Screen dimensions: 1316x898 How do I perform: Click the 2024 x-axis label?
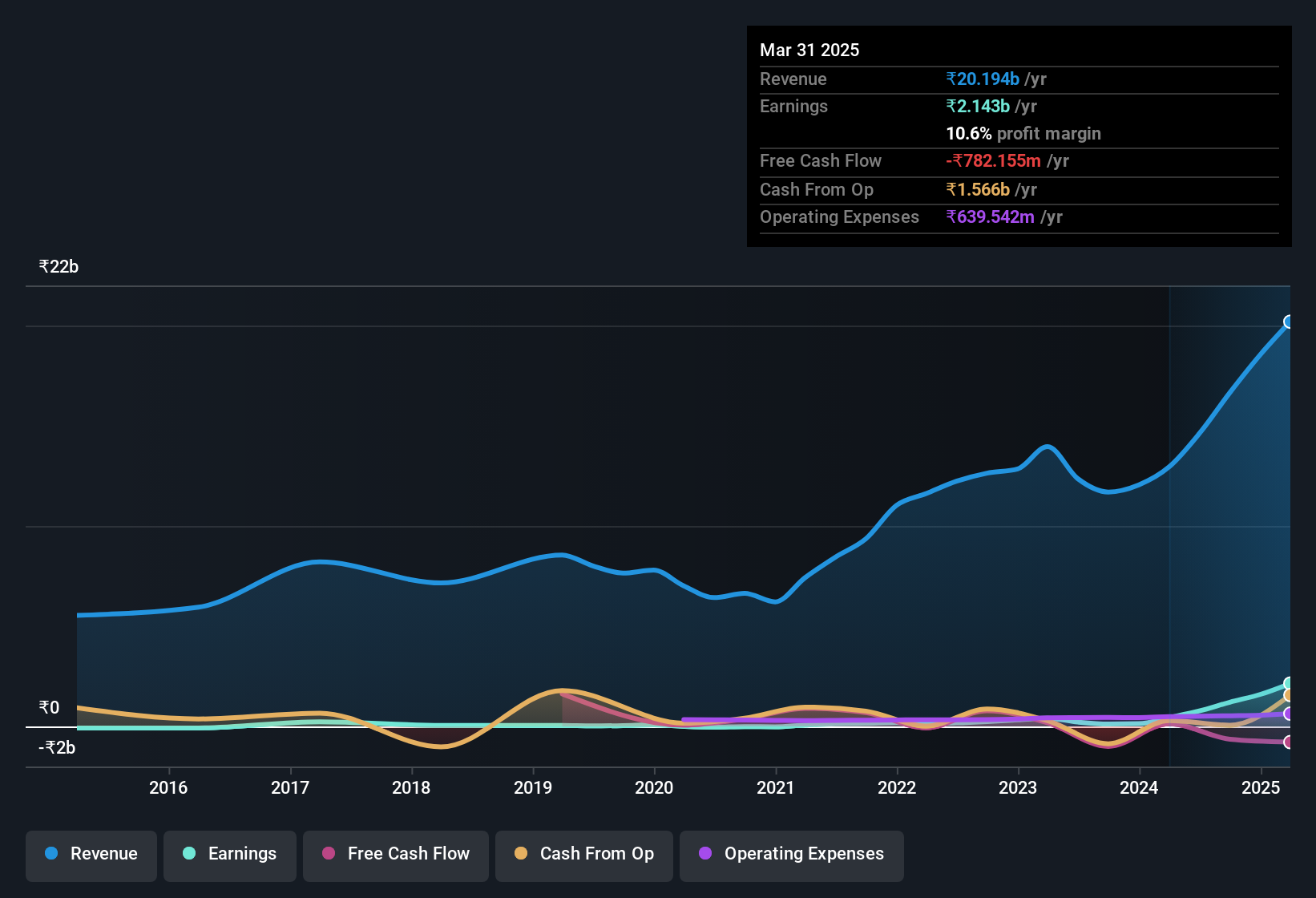point(1139,787)
